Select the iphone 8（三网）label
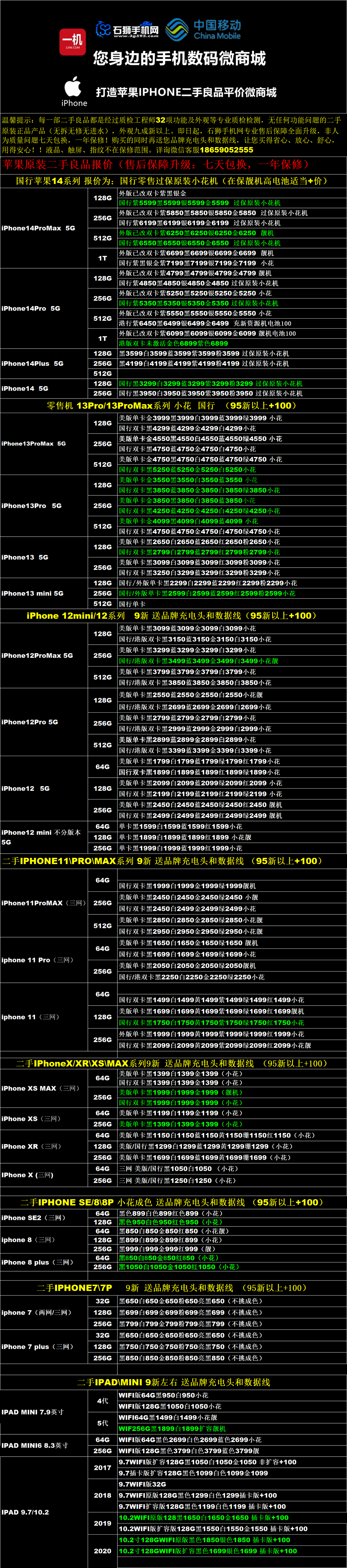 click(28, 1240)
